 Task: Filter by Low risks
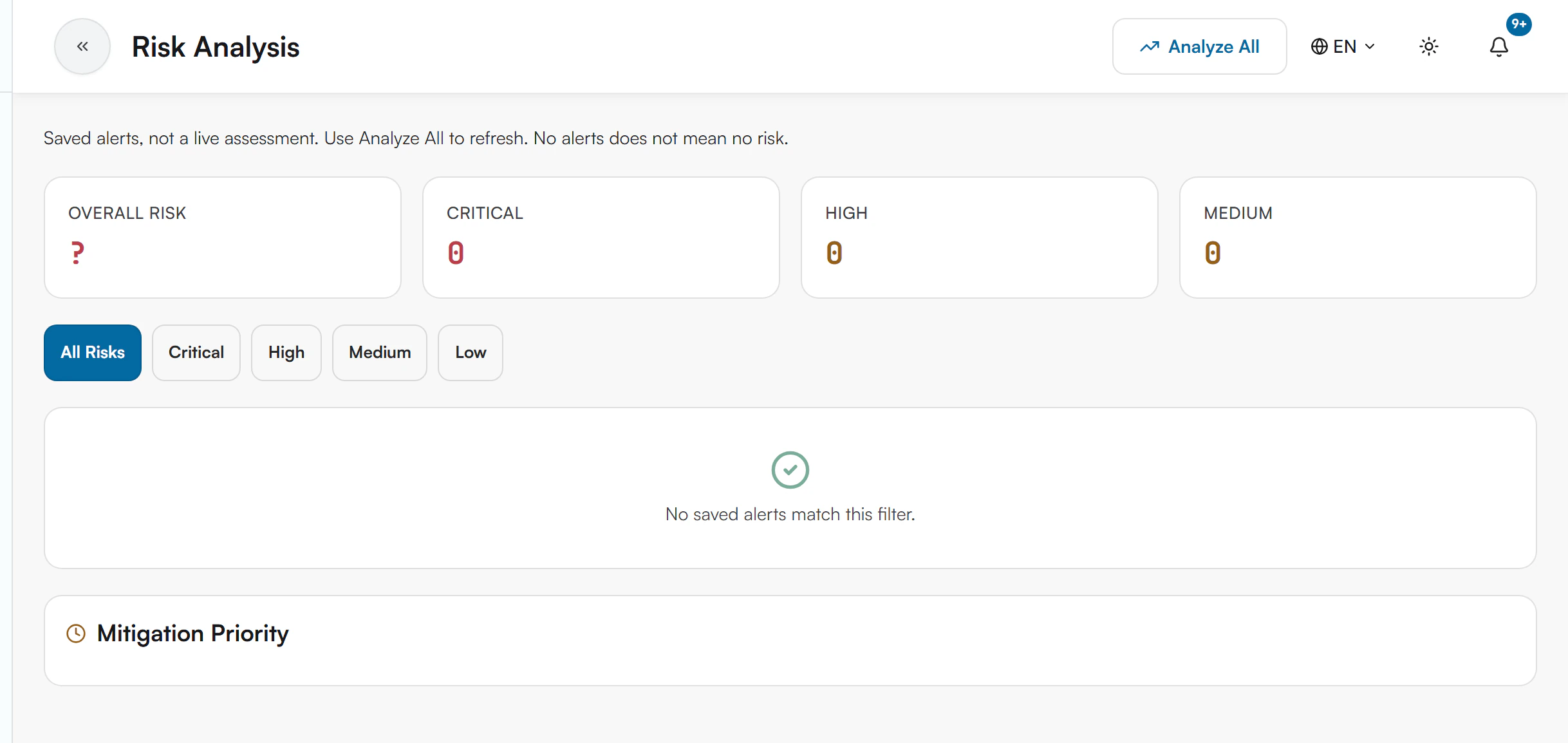click(x=471, y=353)
